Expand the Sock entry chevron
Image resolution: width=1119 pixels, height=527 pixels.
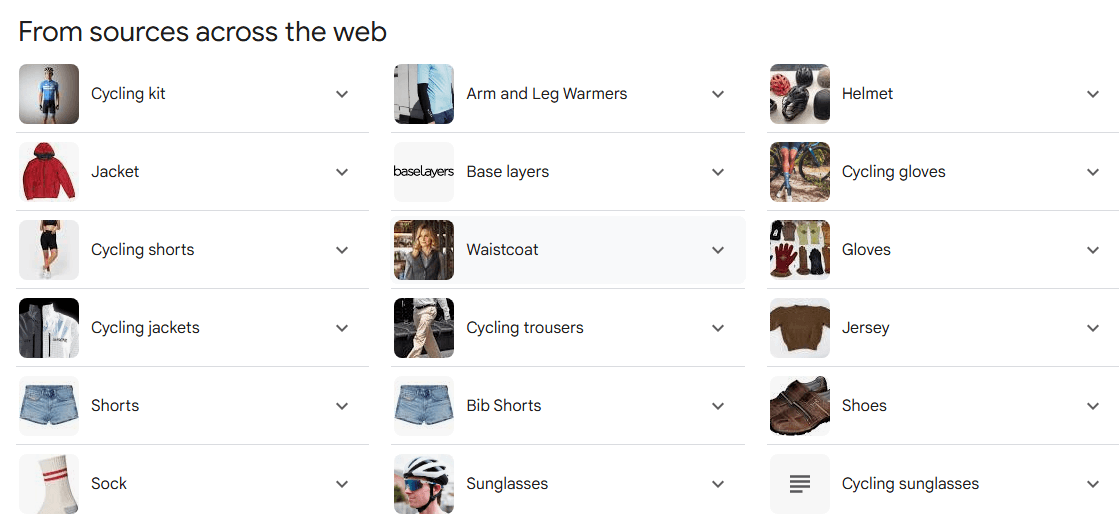tap(342, 484)
